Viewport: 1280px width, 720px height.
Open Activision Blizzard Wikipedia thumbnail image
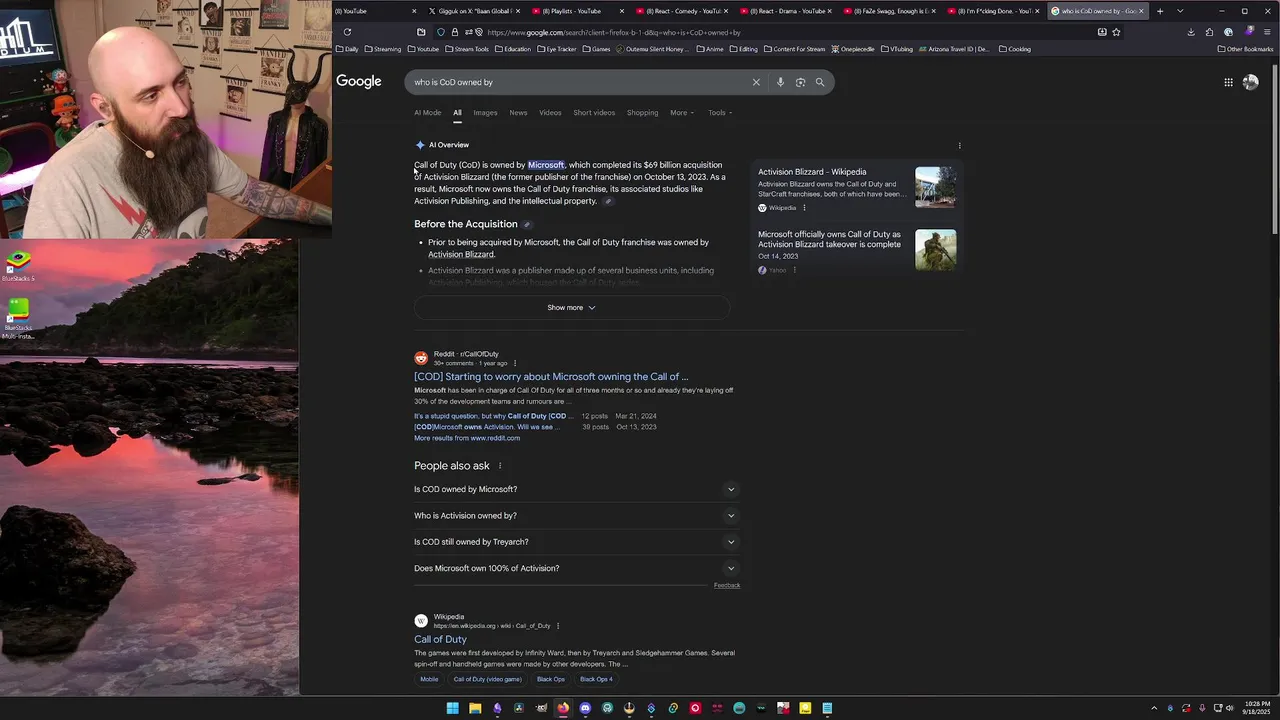[x=935, y=187]
